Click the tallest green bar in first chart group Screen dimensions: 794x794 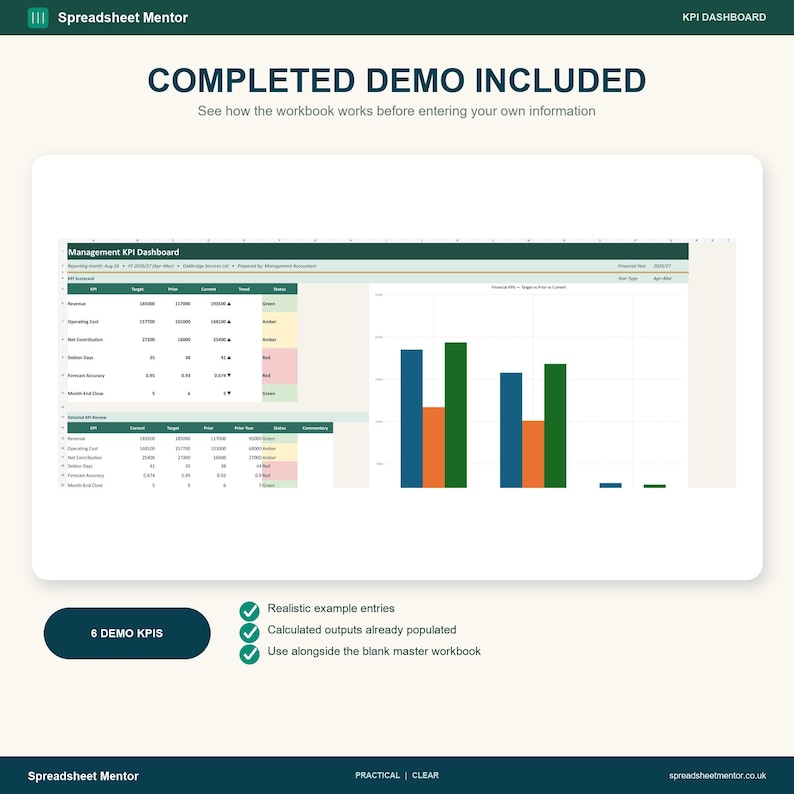pos(456,415)
